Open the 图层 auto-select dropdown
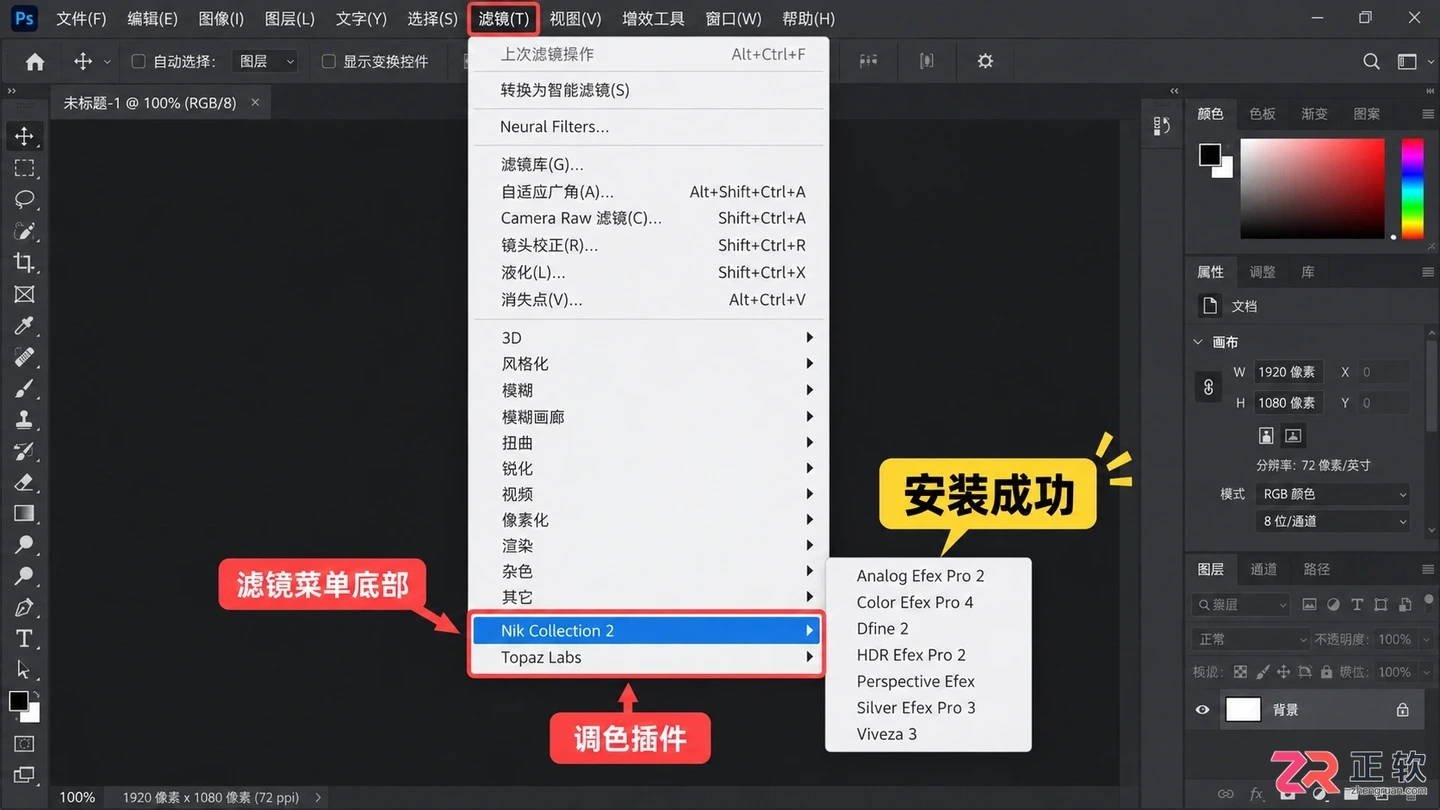This screenshot has width=1440, height=810. point(265,62)
